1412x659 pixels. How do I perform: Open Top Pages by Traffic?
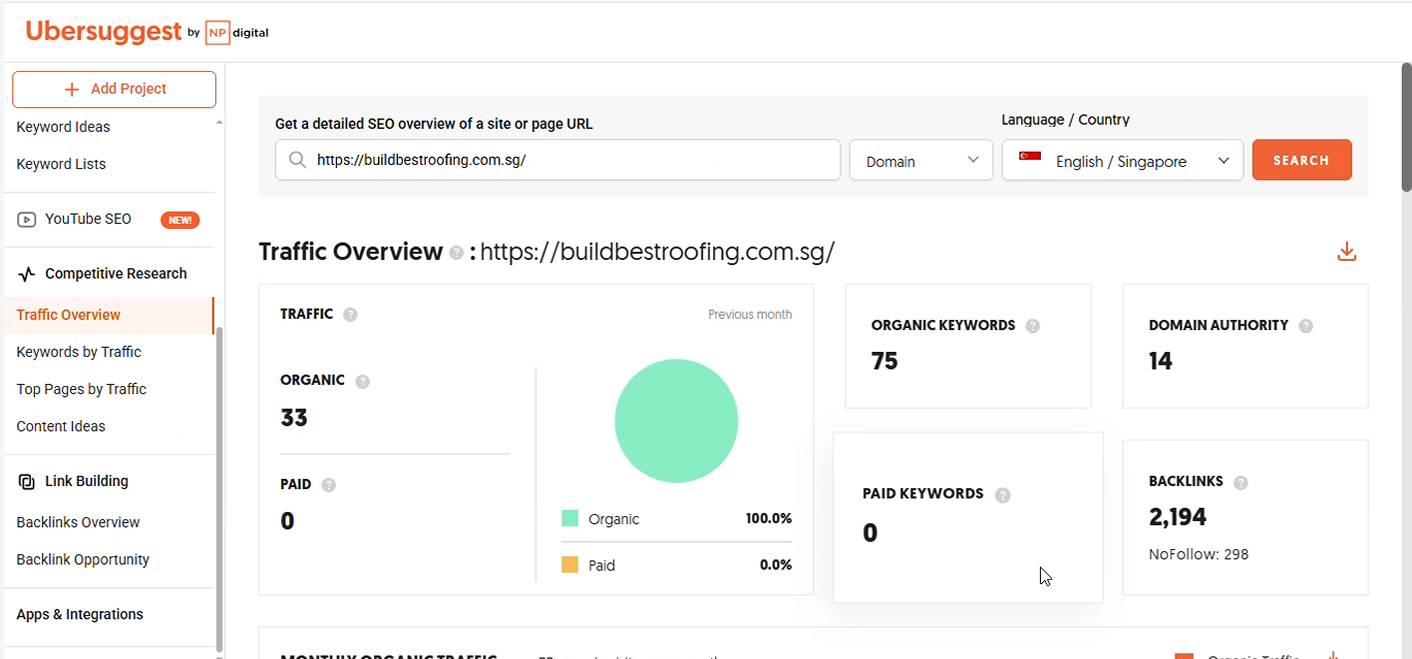pyautogui.click(x=81, y=389)
